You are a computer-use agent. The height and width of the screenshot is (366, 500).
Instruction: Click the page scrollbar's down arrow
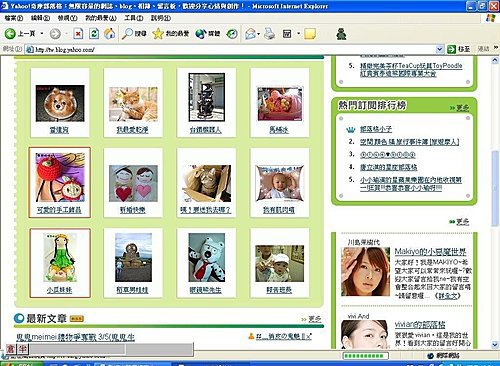tap(495, 344)
